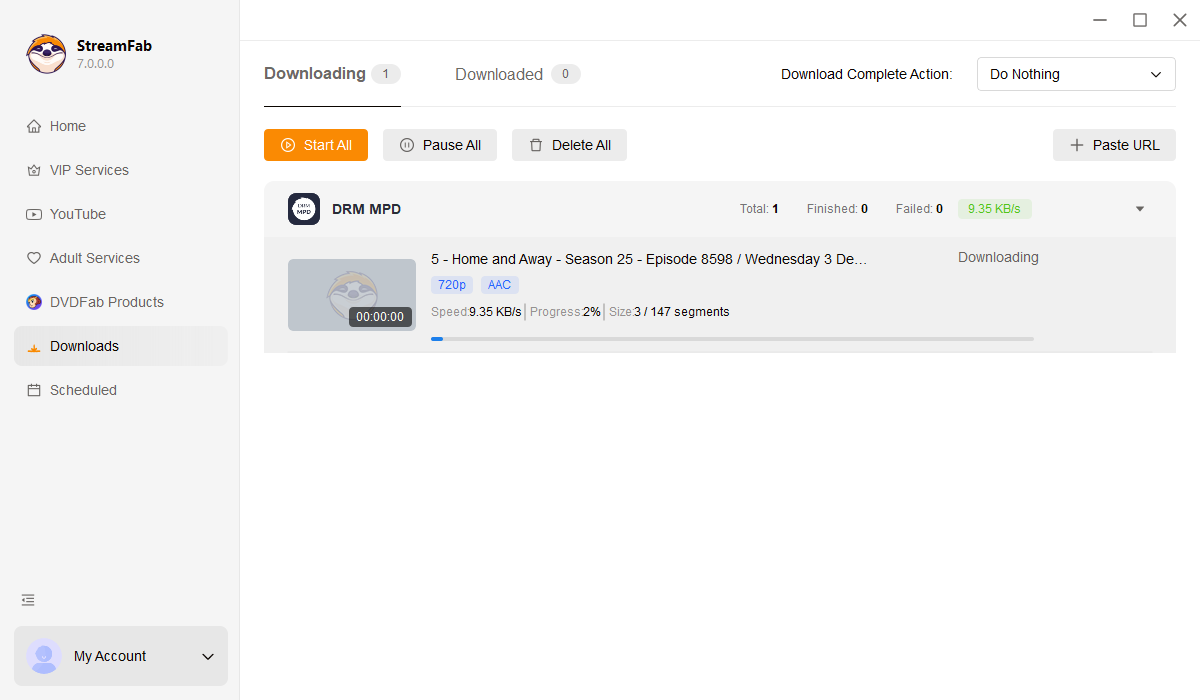Click the VIP Services crown icon
Image resolution: width=1200 pixels, height=700 pixels.
pyautogui.click(x=34, y=171)
